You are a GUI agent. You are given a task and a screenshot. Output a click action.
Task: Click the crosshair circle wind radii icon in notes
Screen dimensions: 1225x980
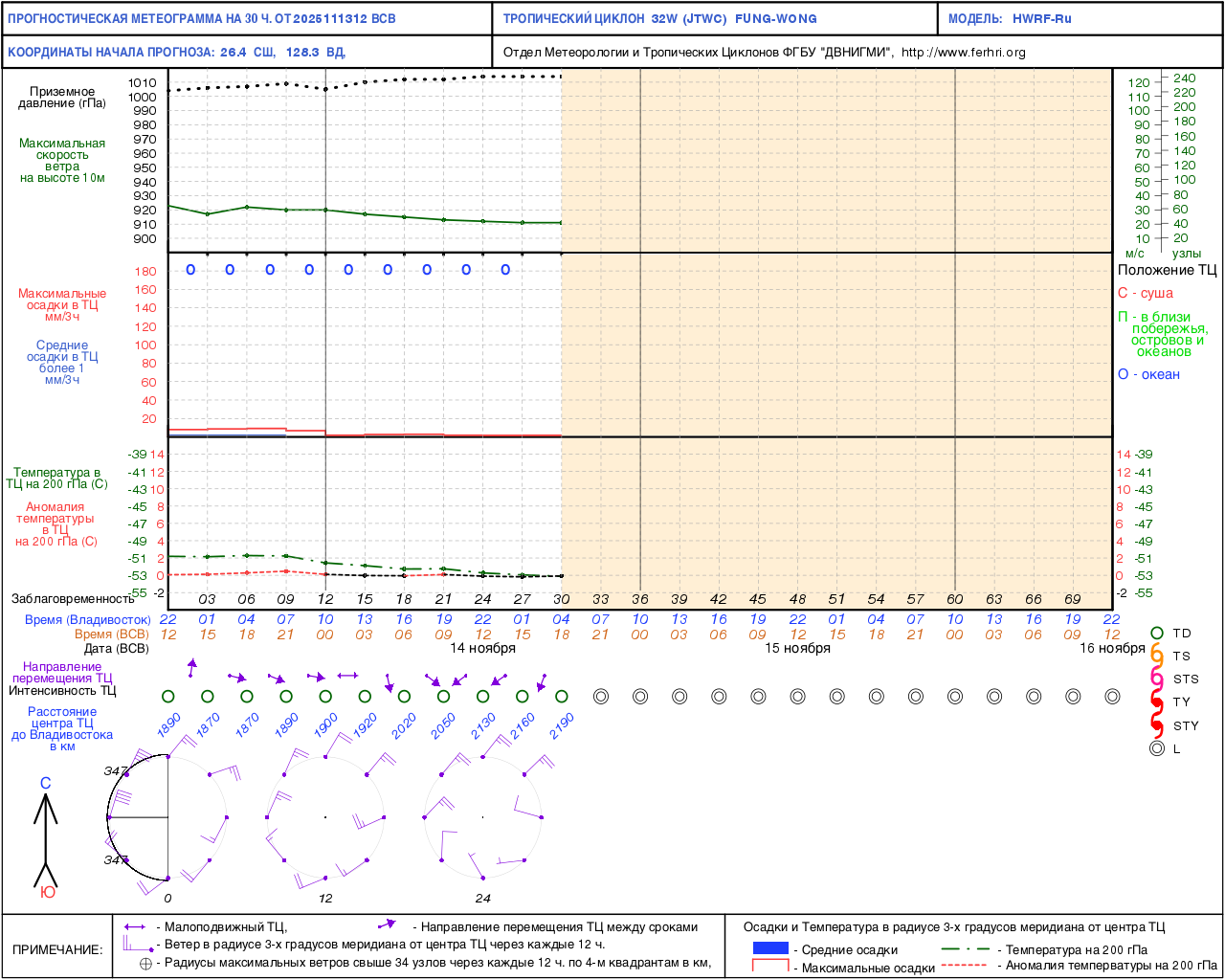click(x=145, y=964)
